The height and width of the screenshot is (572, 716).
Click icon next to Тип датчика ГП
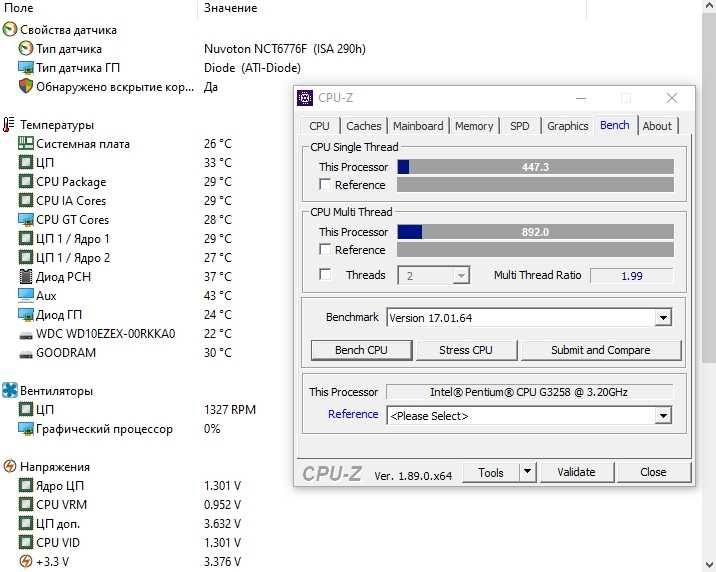tap(26, 68)
